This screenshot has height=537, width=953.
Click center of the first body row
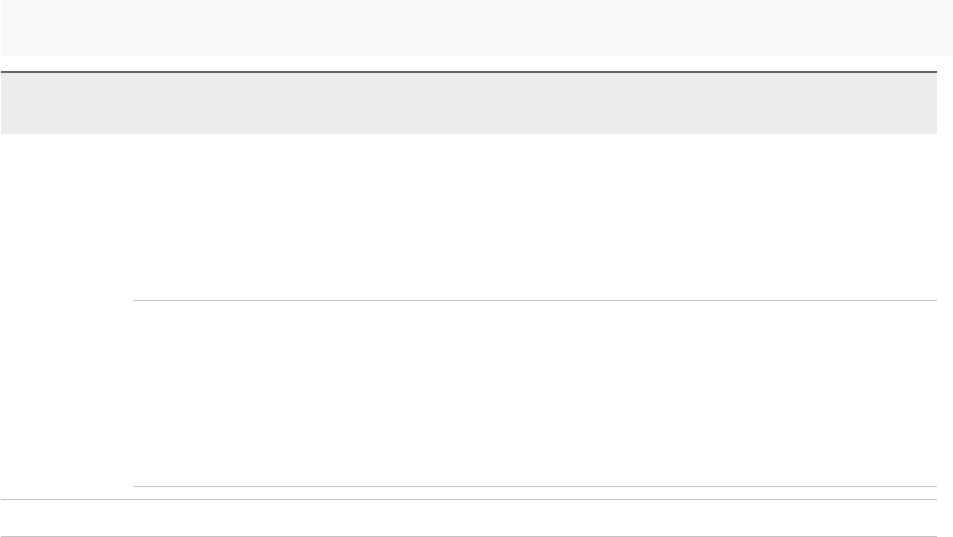point(535,217)
